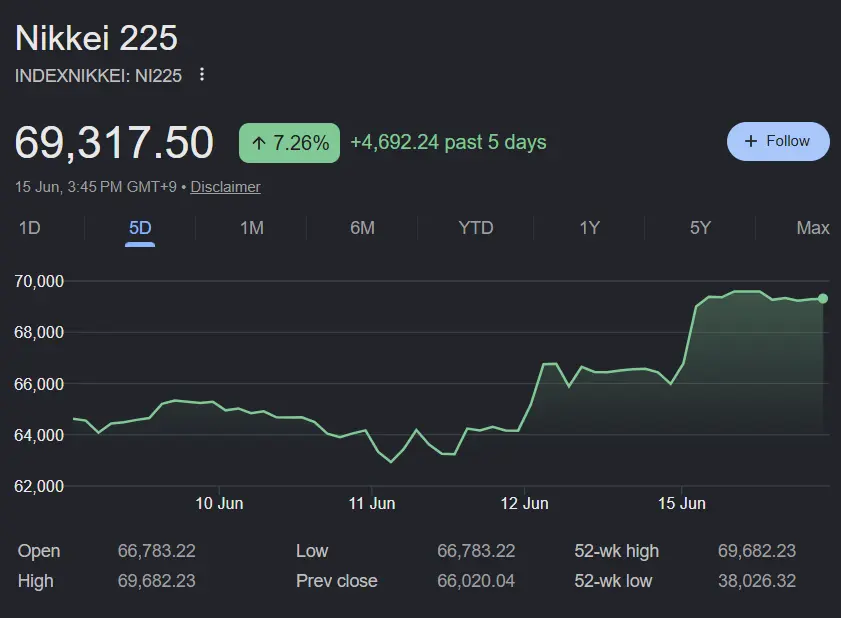This screenshot has height=618, width=841.
Task: Select the Nikkei 225 title
Action: coord(96,38)
